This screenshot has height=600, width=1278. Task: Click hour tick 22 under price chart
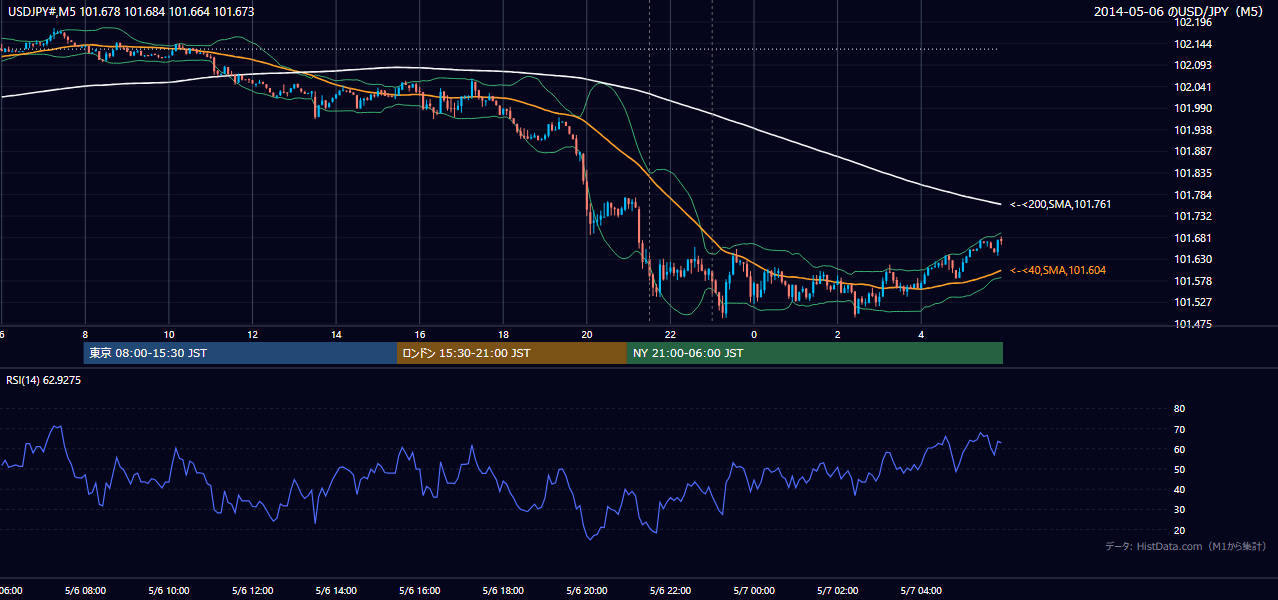[x=670, y=334]
